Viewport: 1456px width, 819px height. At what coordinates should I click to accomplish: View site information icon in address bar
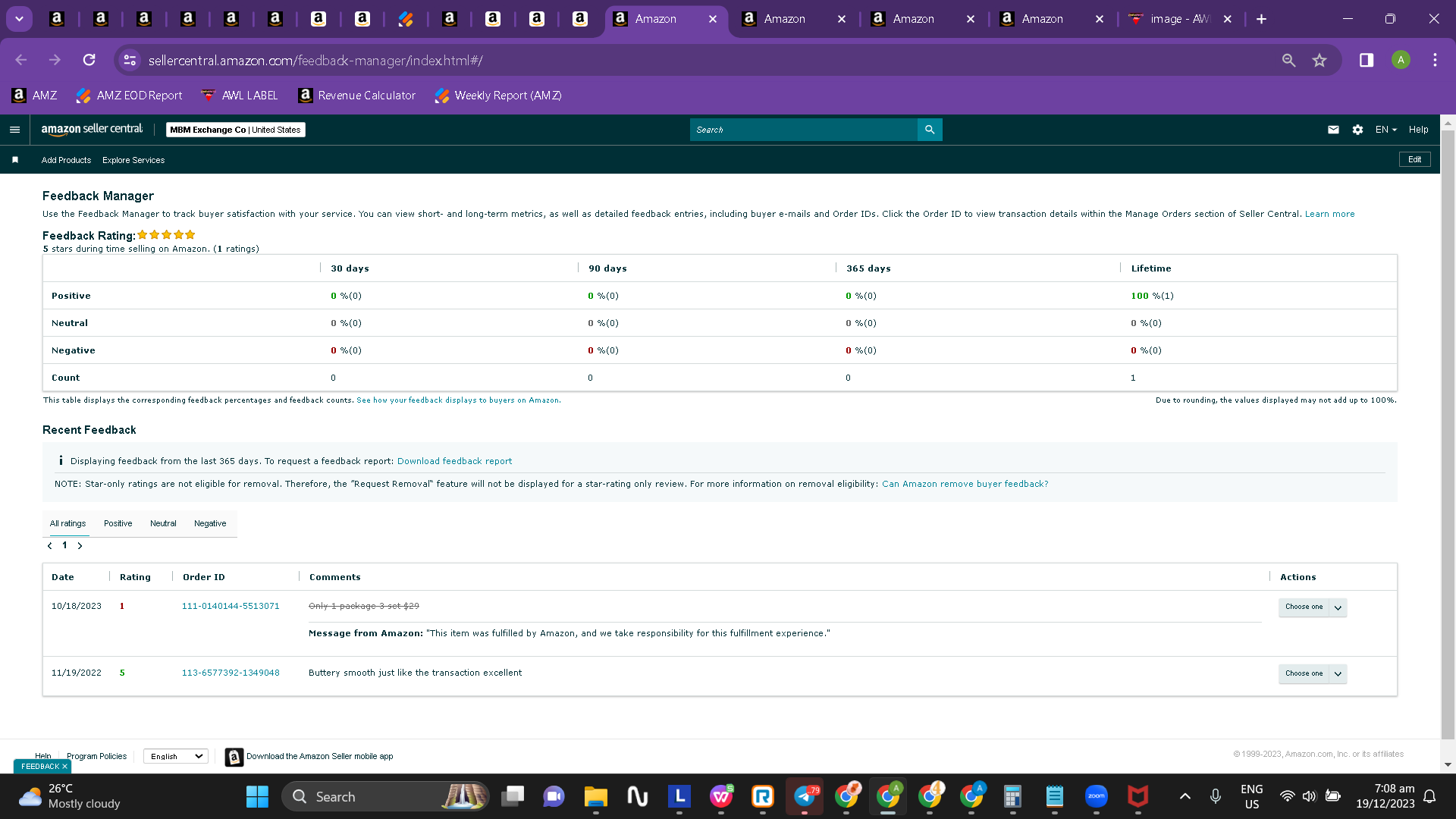tap(130, 60)
